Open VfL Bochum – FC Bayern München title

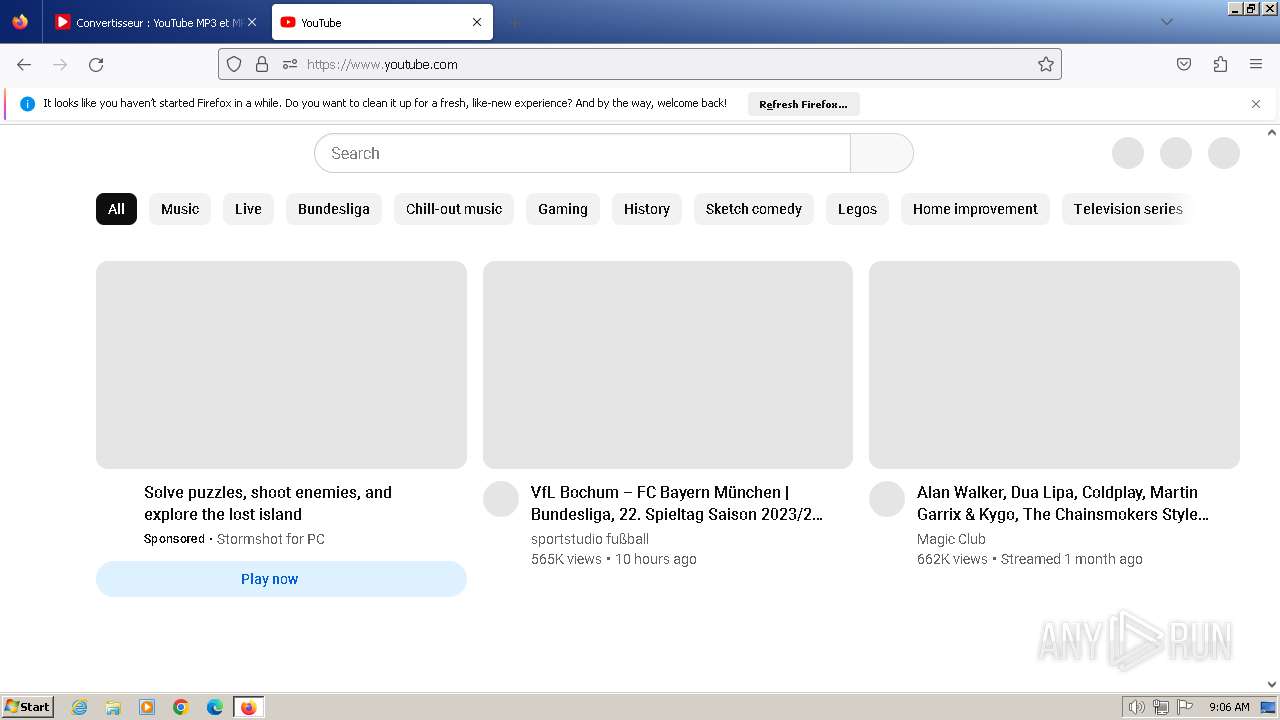coord(677,503)
